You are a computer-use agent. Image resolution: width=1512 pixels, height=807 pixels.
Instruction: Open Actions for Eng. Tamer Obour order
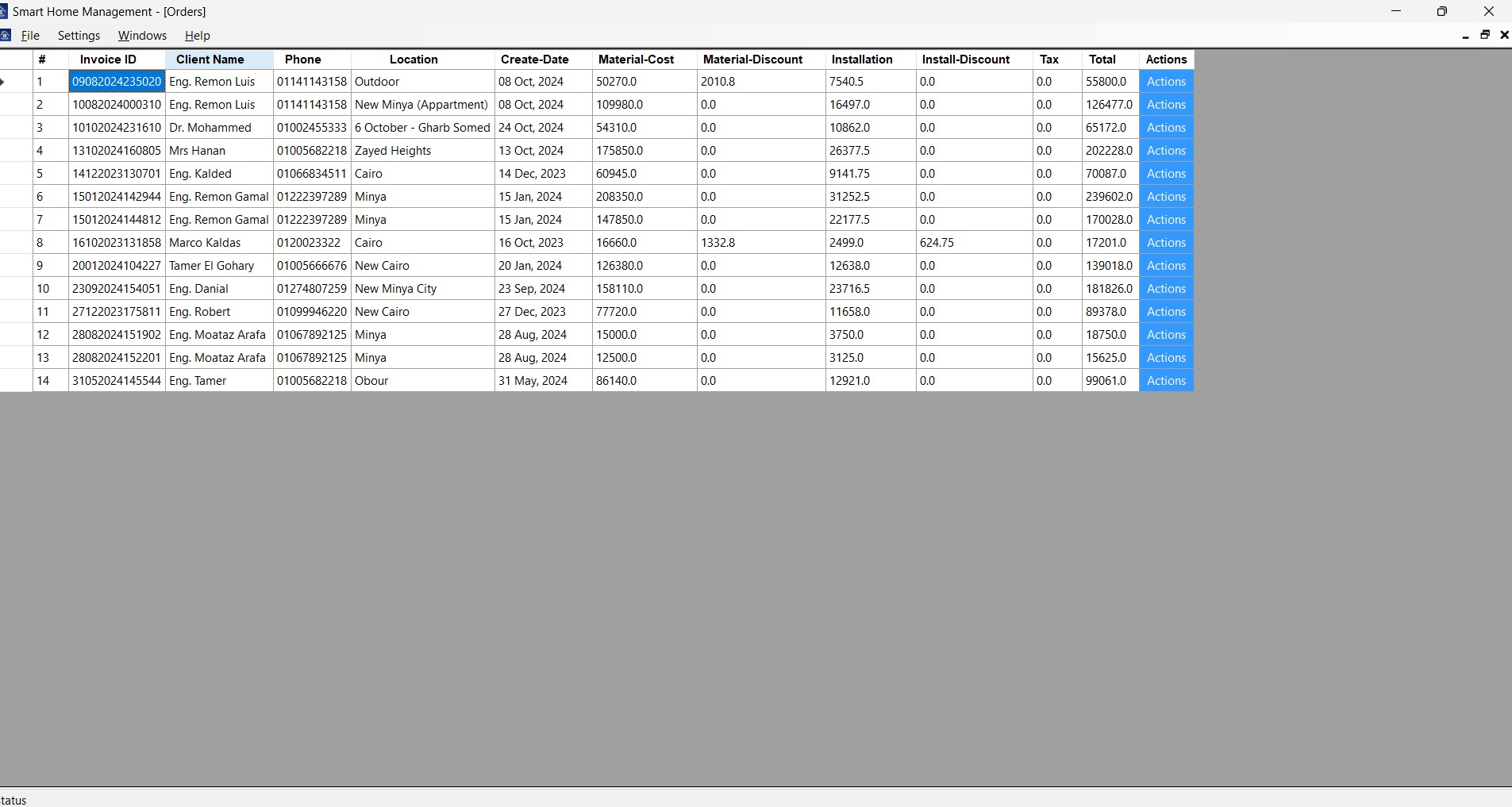[x=1166, y=381]
